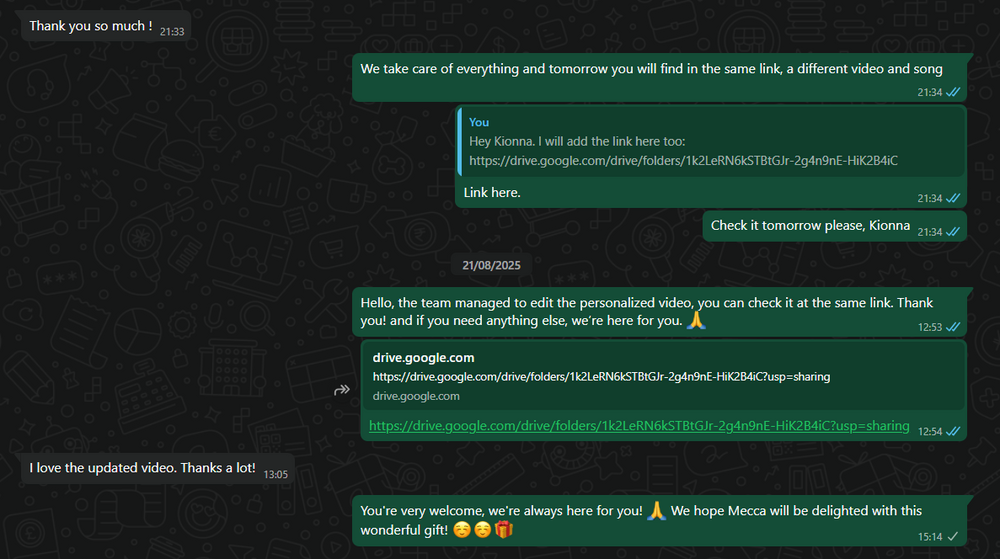Viewport: 1000px width, 559px height.
Task: Click read ticks on "Check it tomorrow please" message
Action: coord(953,232)
